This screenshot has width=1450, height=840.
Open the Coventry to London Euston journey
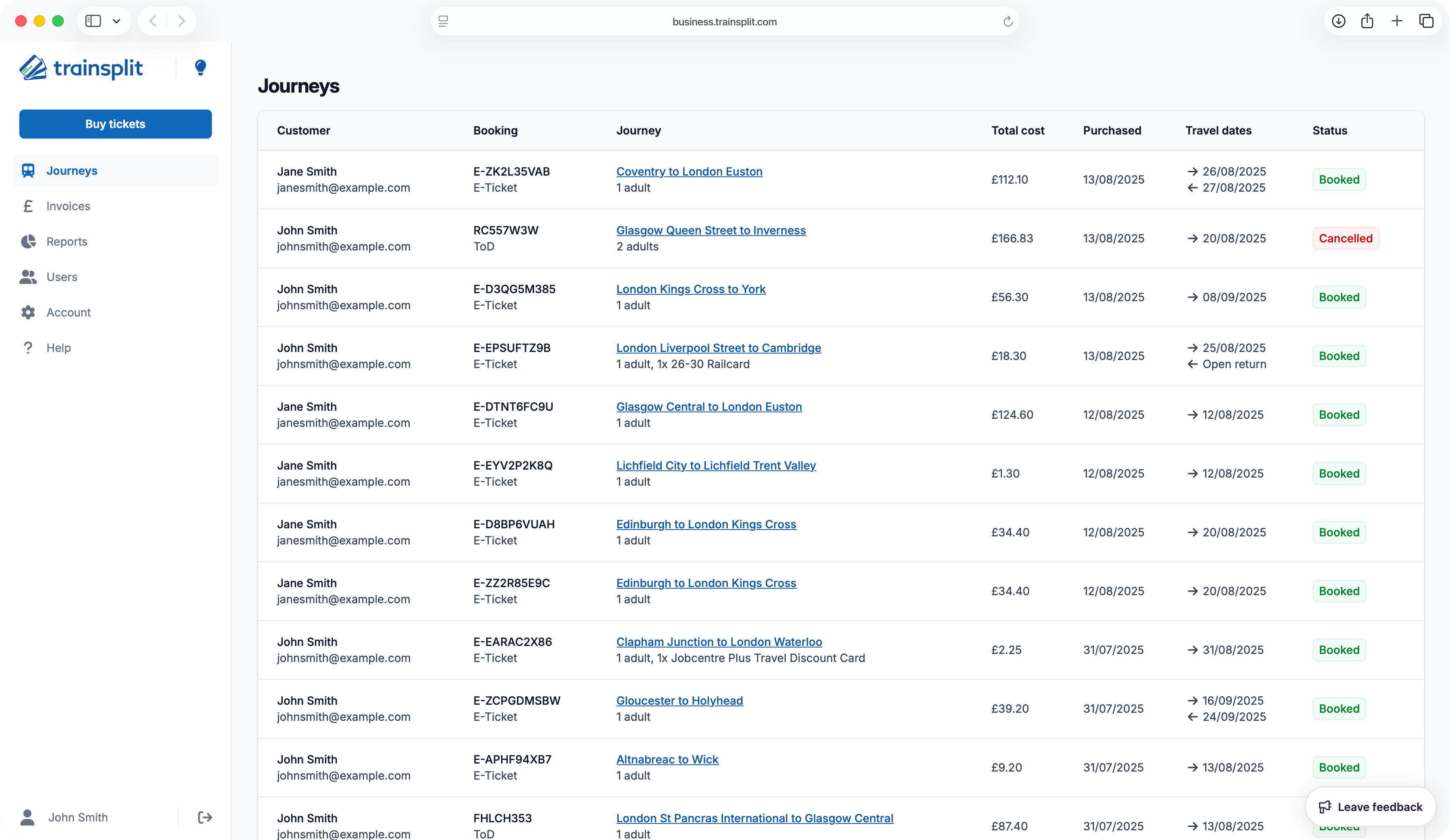[689, 172]
